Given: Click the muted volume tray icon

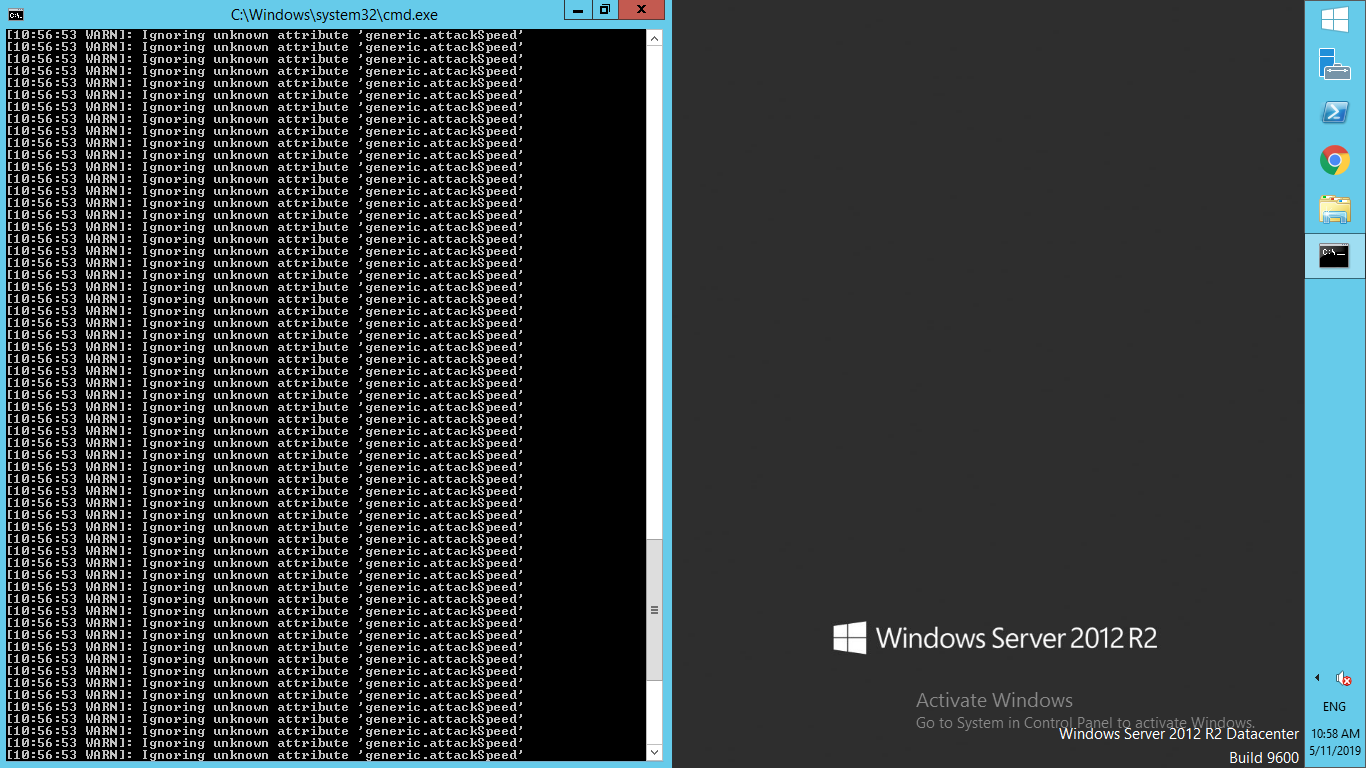Looking at the screenshot, I should click(x=1344, y=679).
